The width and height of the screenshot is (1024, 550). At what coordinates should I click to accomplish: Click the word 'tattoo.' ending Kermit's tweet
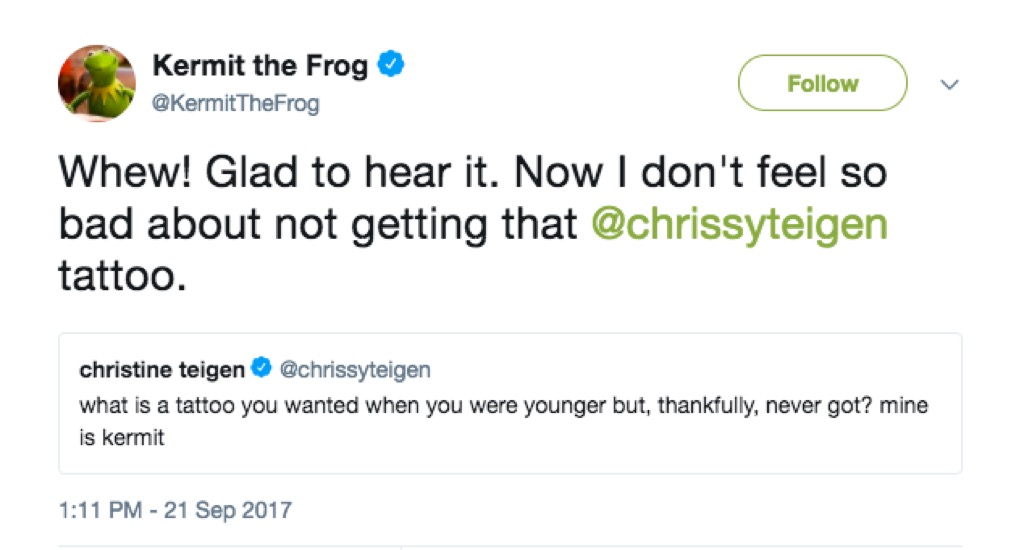(123, 274)
